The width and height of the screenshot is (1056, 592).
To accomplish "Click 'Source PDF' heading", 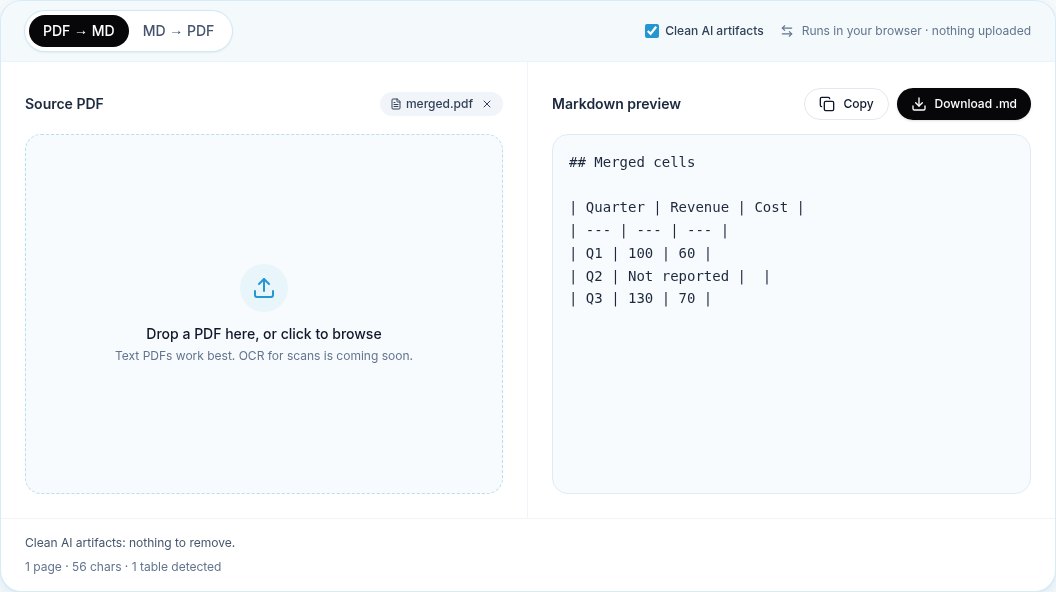I will pyautogui.click(x=64, y=104).
